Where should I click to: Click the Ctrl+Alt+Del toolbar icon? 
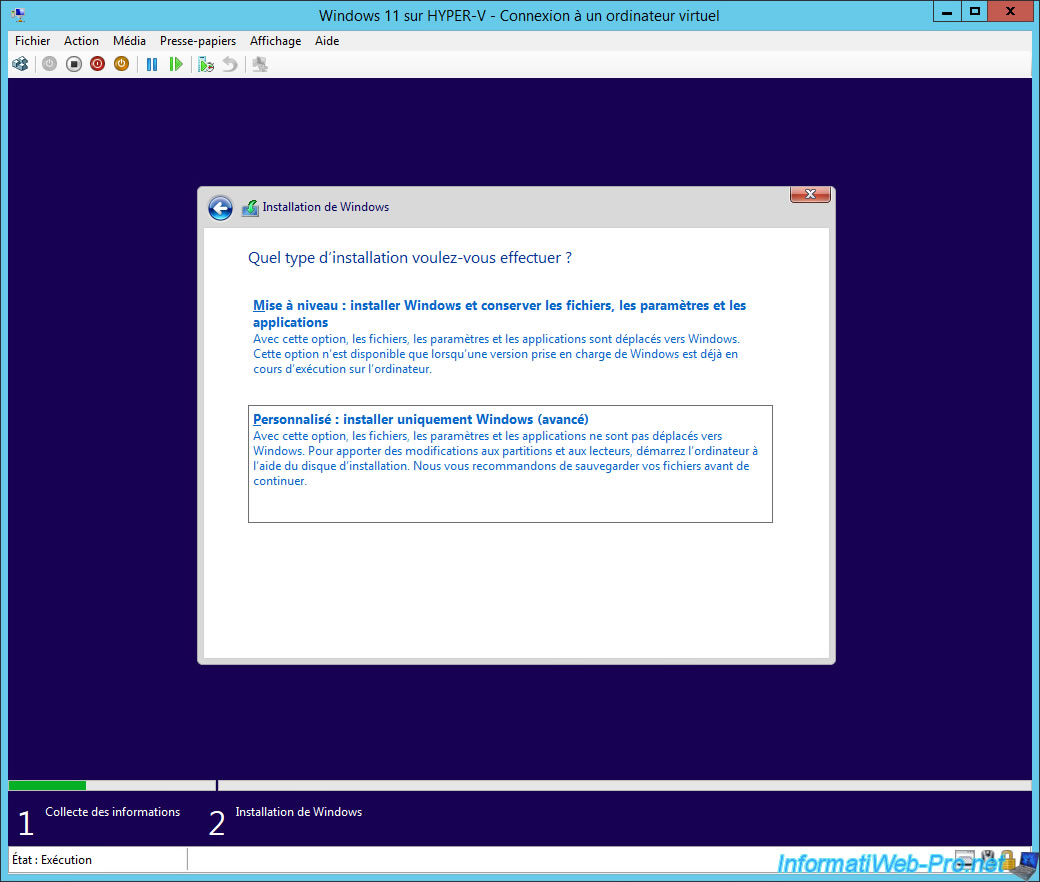(20, 64)
